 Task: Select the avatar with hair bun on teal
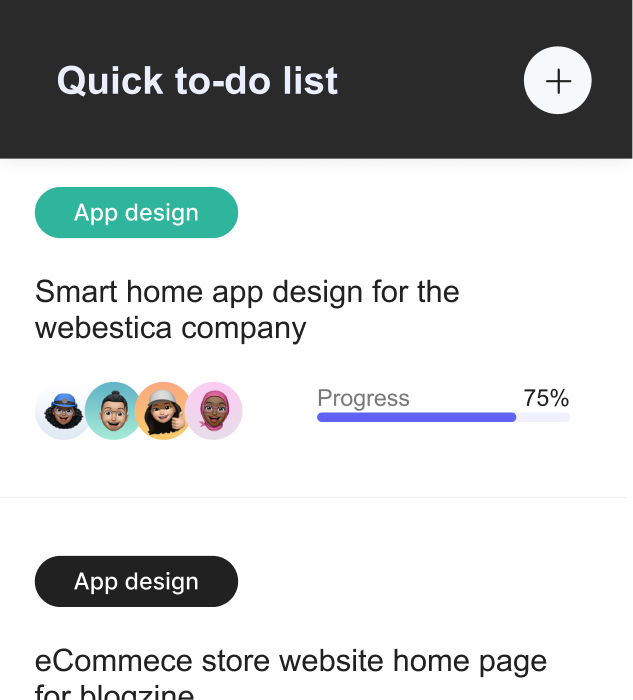point(111,411)
